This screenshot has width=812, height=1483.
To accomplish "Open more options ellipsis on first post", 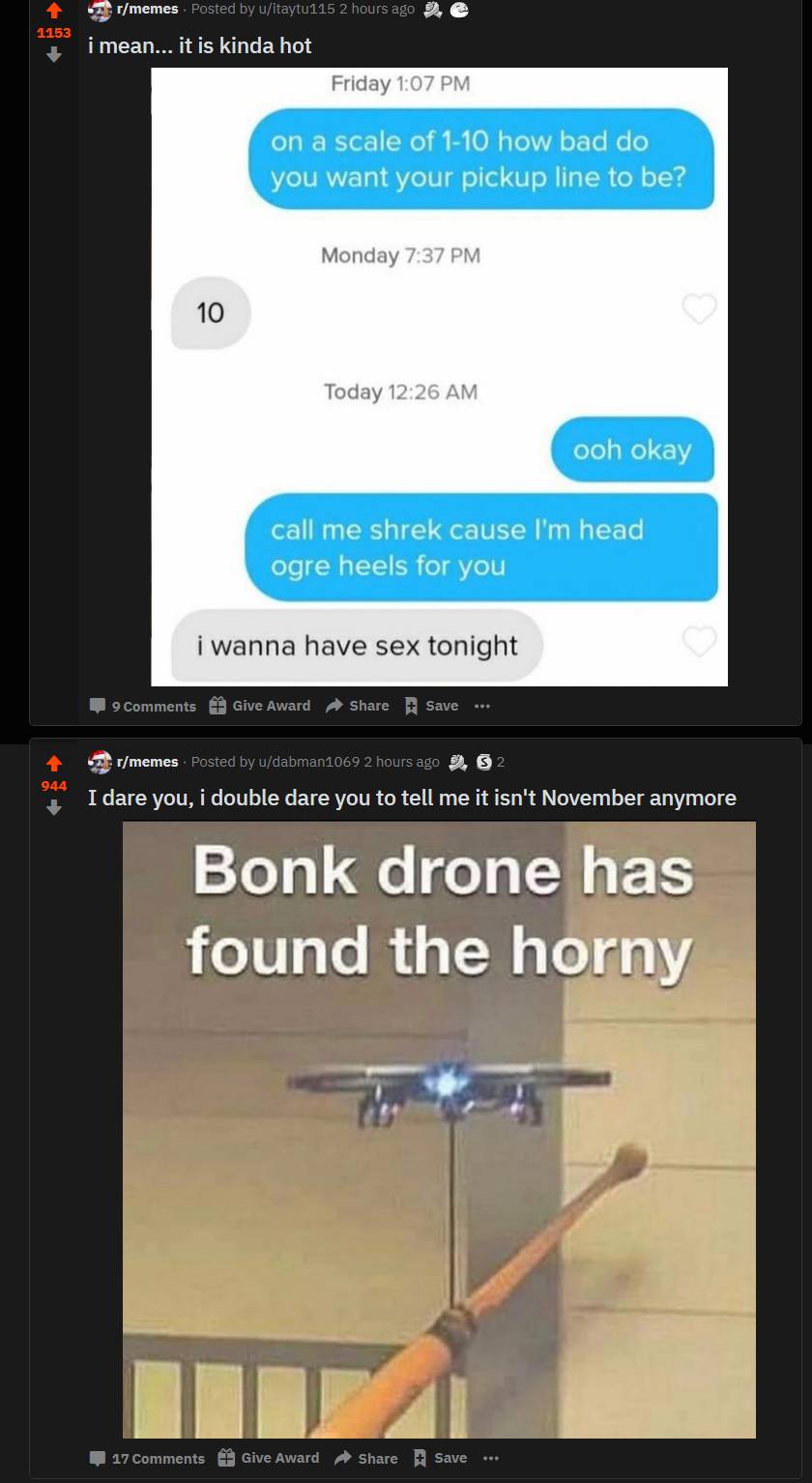I will pyautogui.click(x=482, y=706).
